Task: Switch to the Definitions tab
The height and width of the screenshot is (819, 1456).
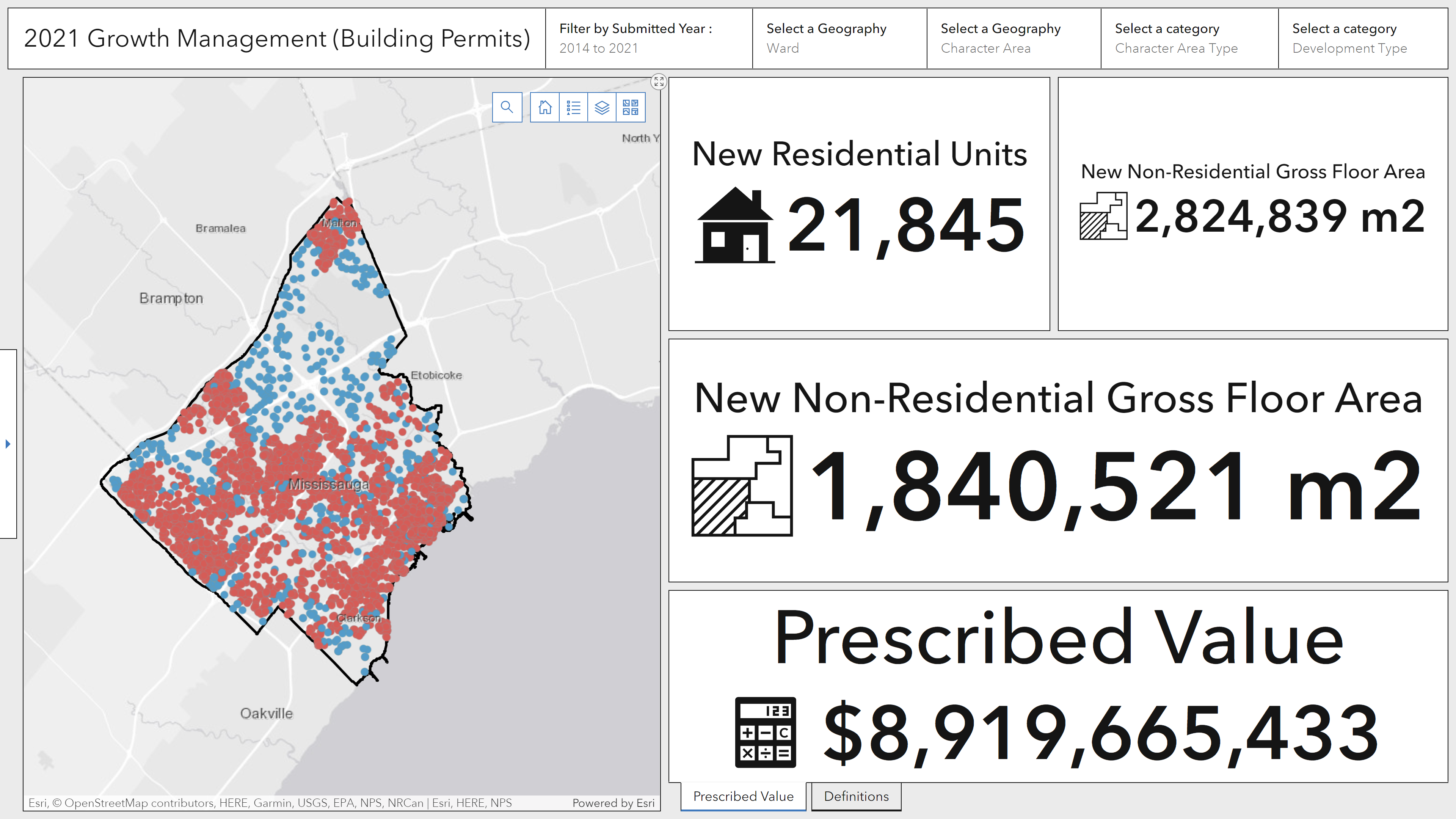Action: (x=856, y=796)
